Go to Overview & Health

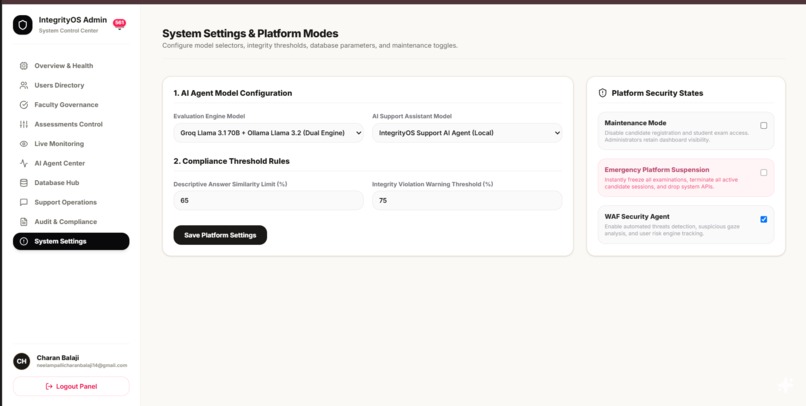71,66
